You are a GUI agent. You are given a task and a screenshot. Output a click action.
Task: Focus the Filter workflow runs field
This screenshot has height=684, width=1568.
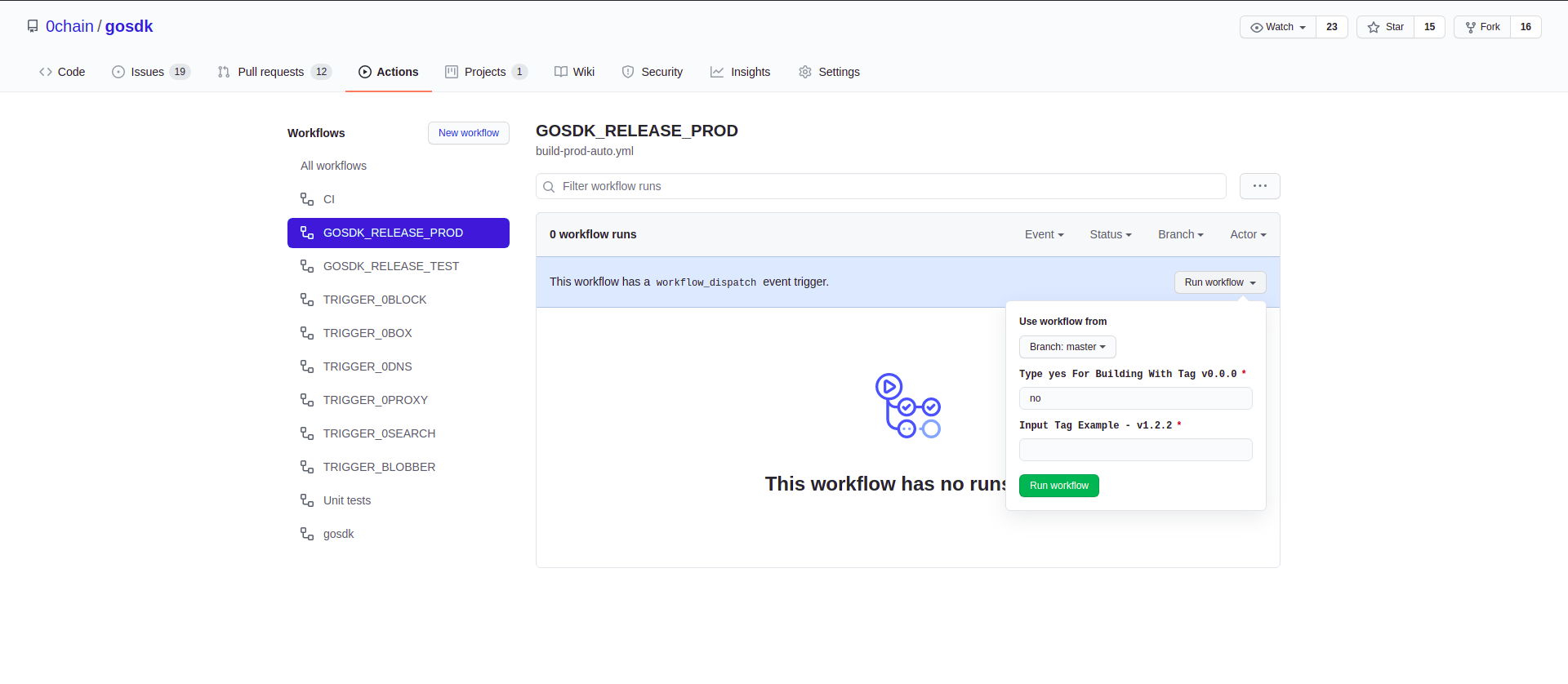881,186
